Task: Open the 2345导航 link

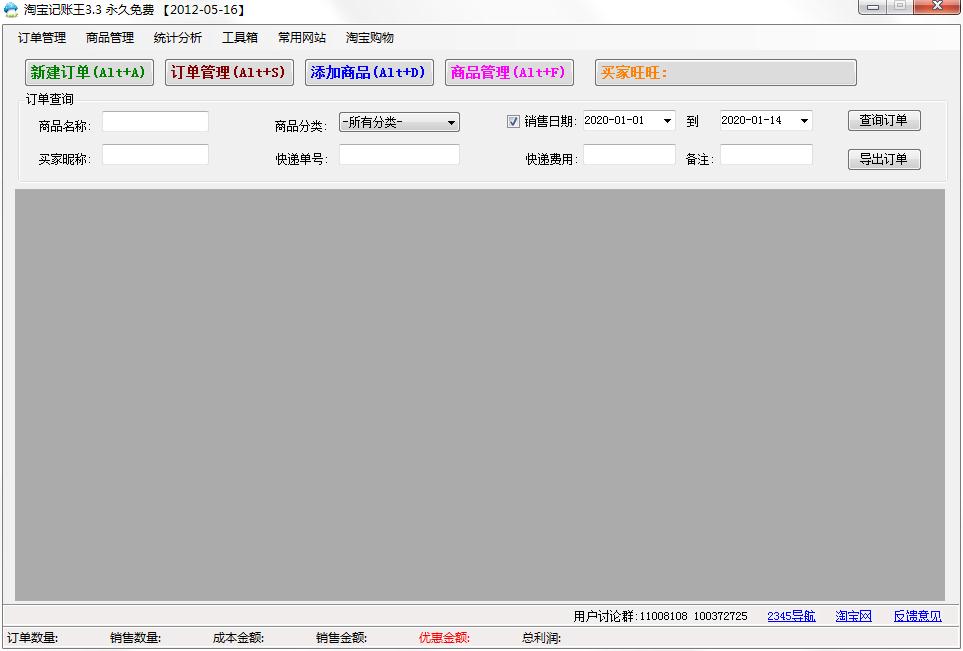Action: pyautogui.click(x=791, y=616)
